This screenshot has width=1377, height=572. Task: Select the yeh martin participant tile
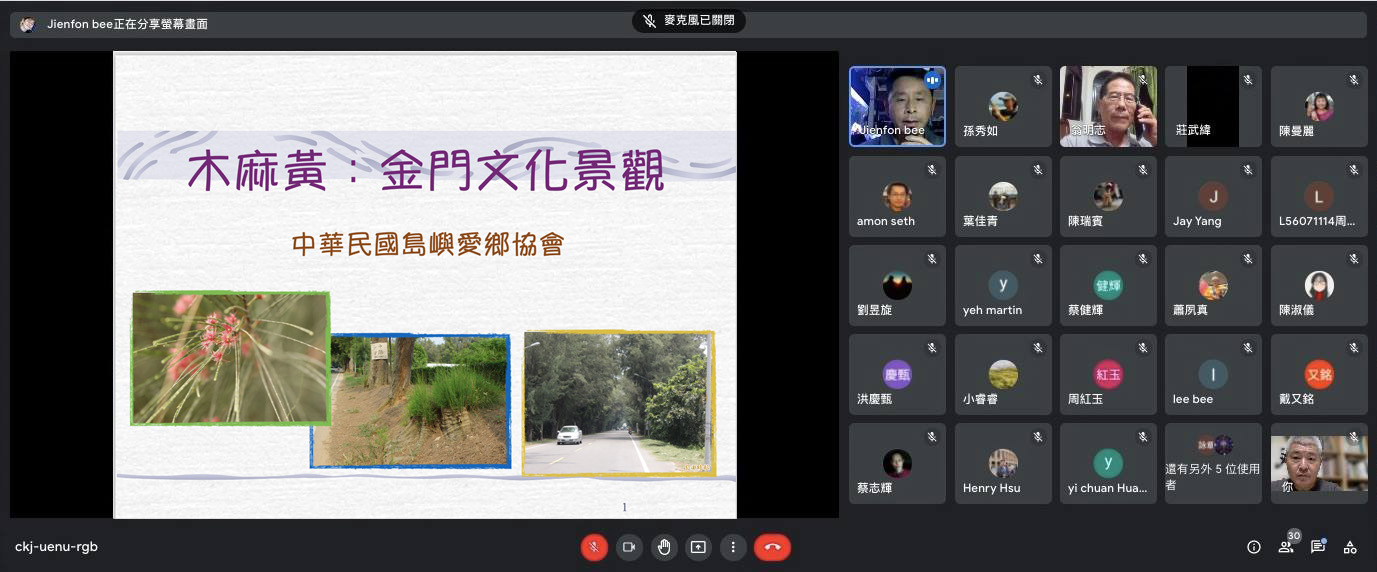[1003, 285]
